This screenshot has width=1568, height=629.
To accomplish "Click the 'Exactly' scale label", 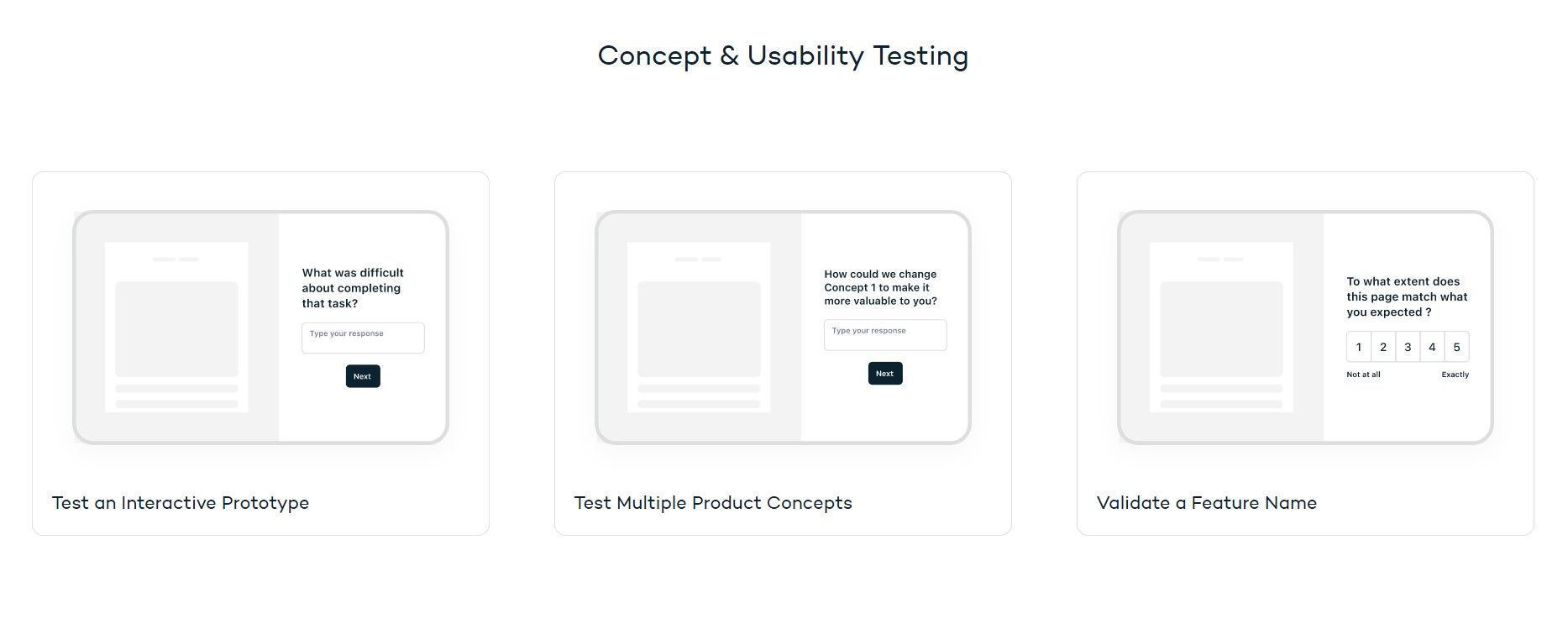I will pos(1455,375).
